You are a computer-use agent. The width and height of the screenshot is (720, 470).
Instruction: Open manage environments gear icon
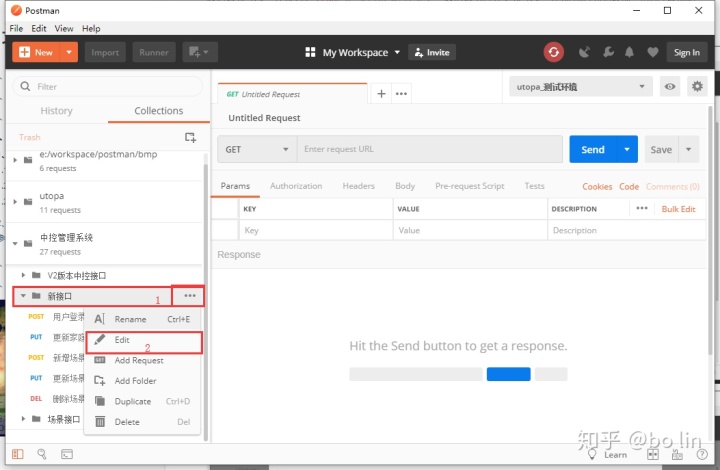697,86
